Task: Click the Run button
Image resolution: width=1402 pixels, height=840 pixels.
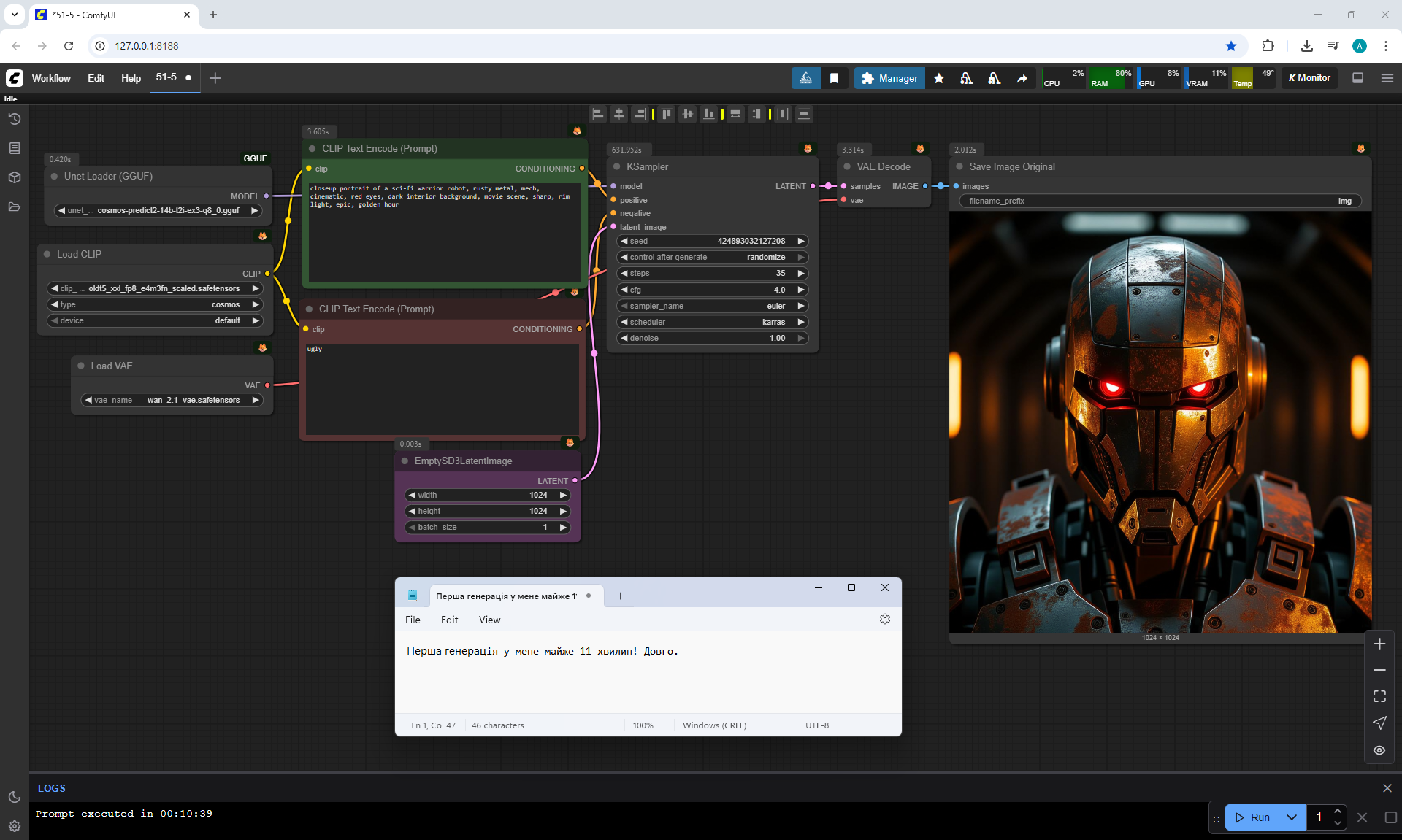Action: pyautogui.click(x=1252, y=817)
